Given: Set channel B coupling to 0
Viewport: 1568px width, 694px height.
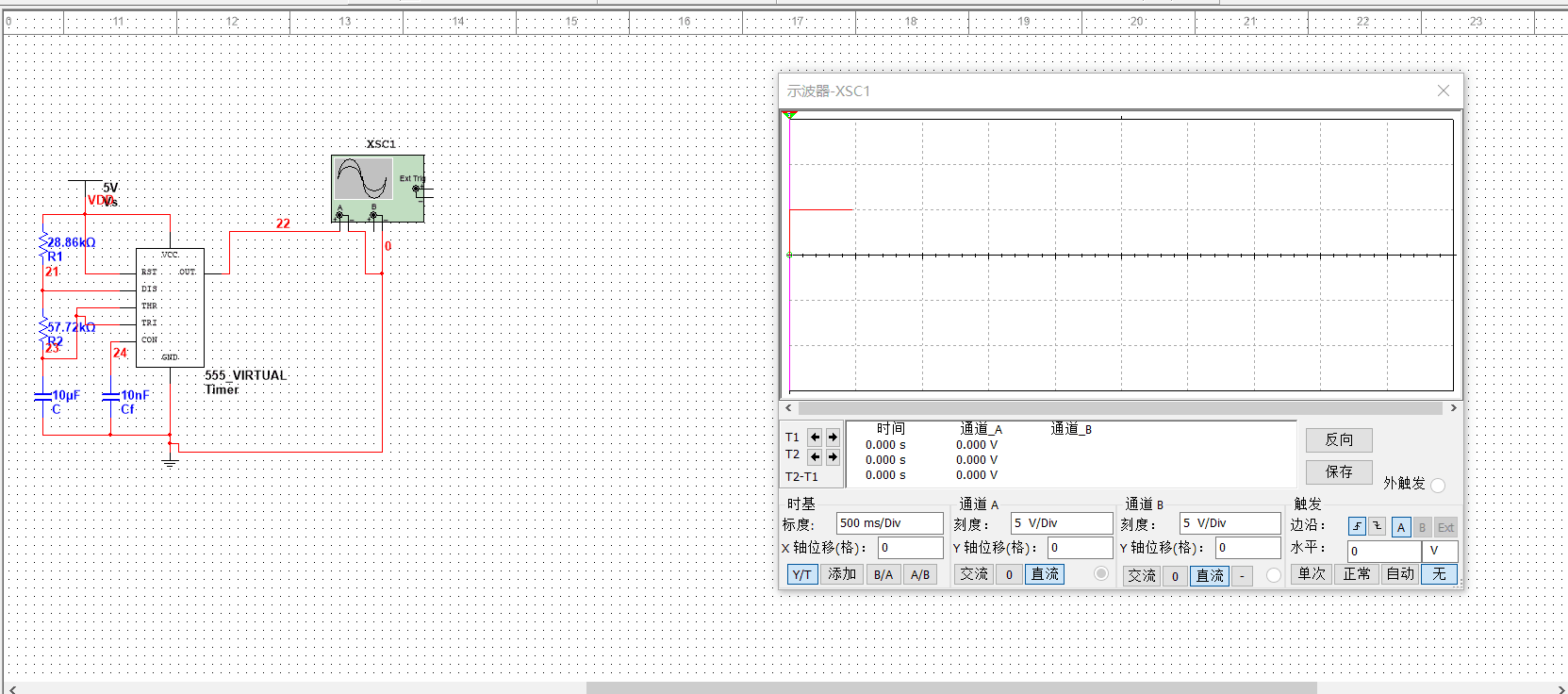Looking at the screenshot, I should [x=1175, y=575].
